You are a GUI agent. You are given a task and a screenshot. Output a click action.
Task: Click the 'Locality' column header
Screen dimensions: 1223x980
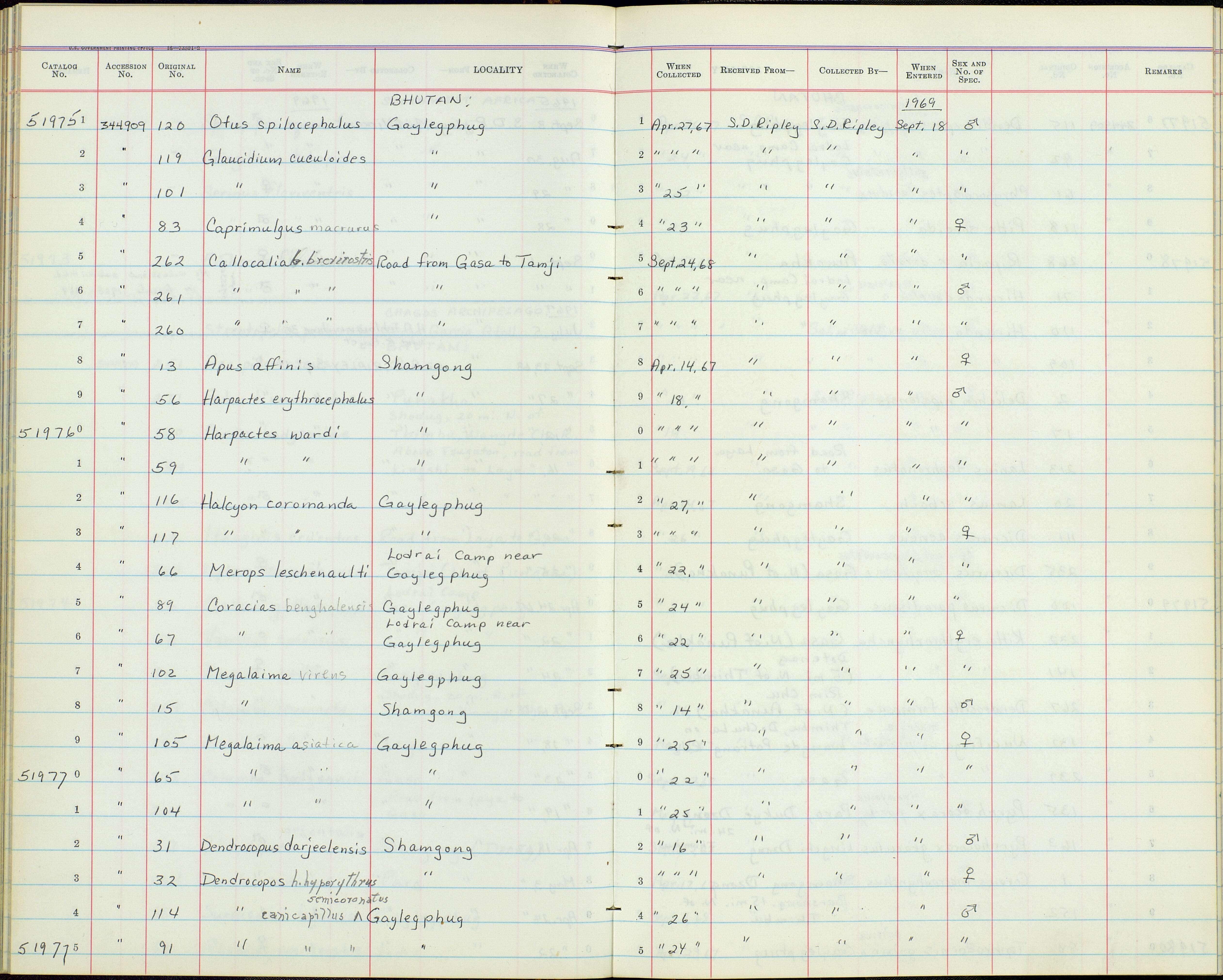[498, 70]
